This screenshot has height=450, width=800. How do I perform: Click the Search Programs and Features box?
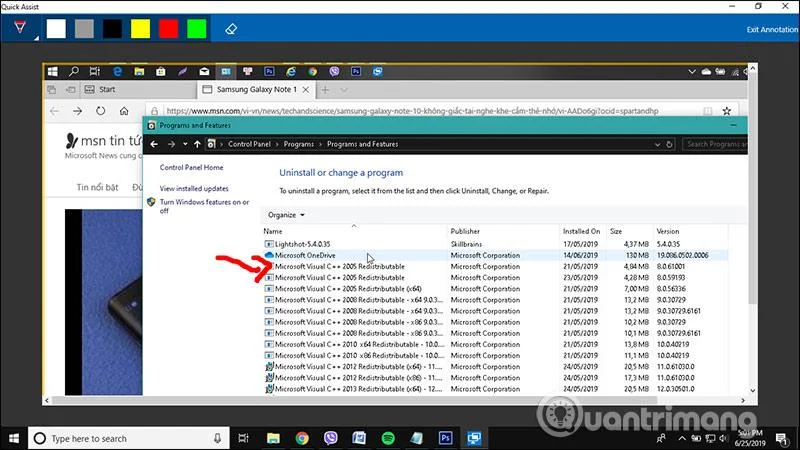coord(715,144)
